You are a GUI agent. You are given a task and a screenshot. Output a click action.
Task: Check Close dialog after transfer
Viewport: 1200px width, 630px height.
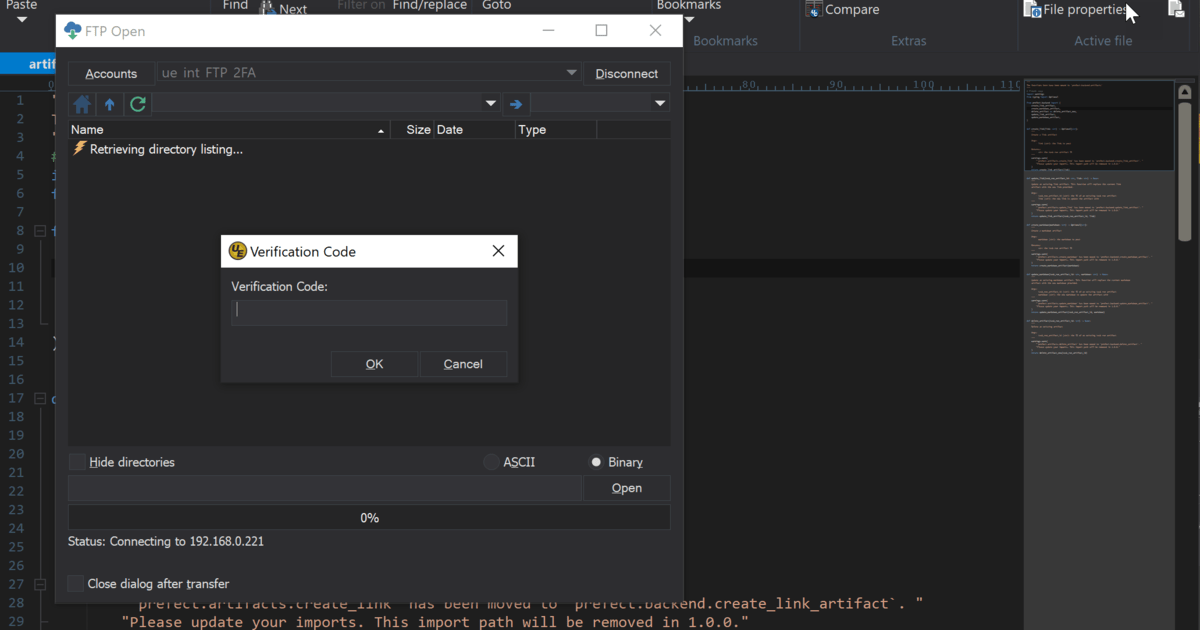[x=75, y=584]
